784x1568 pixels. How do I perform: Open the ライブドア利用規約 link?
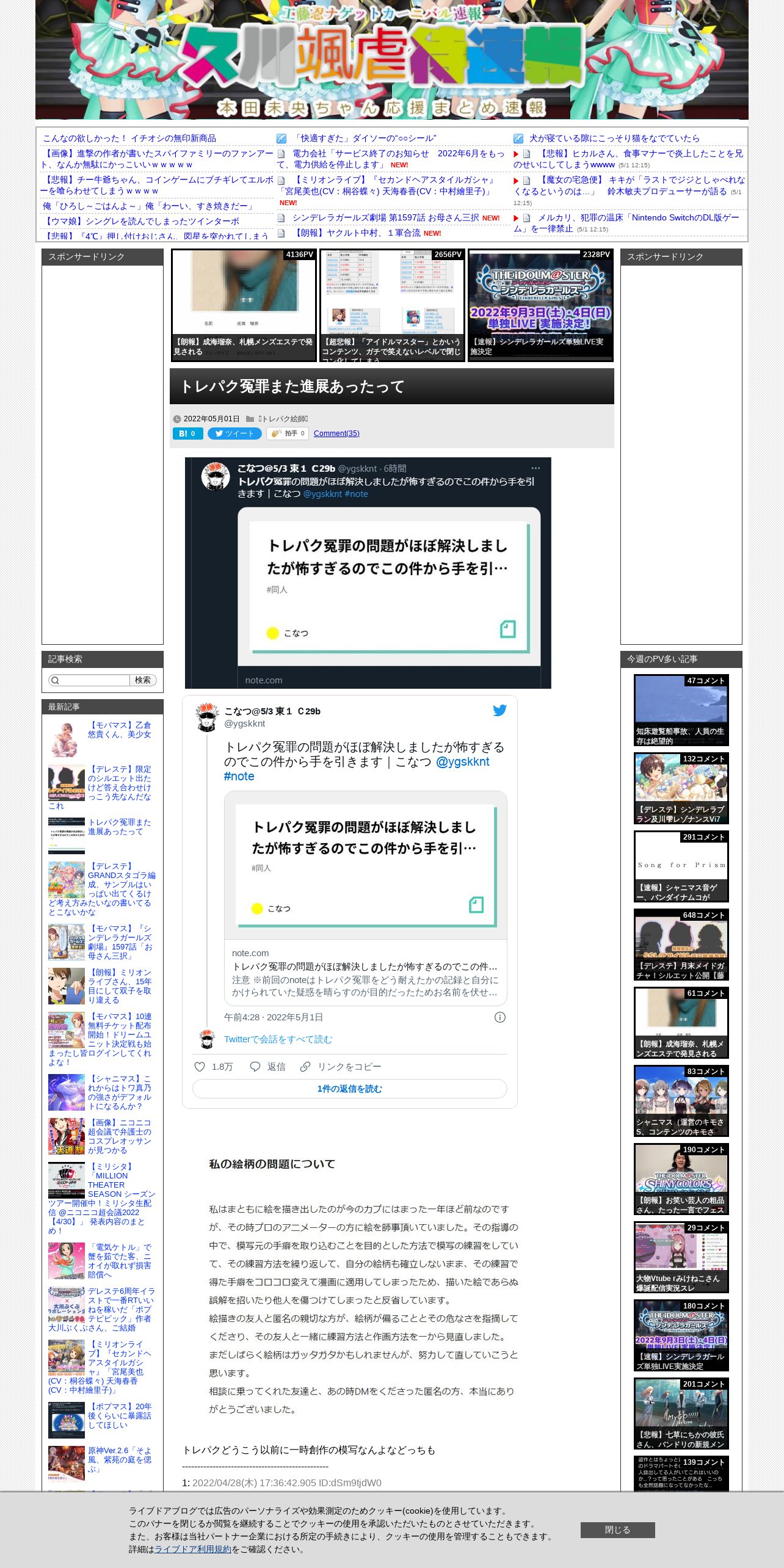193,1549
